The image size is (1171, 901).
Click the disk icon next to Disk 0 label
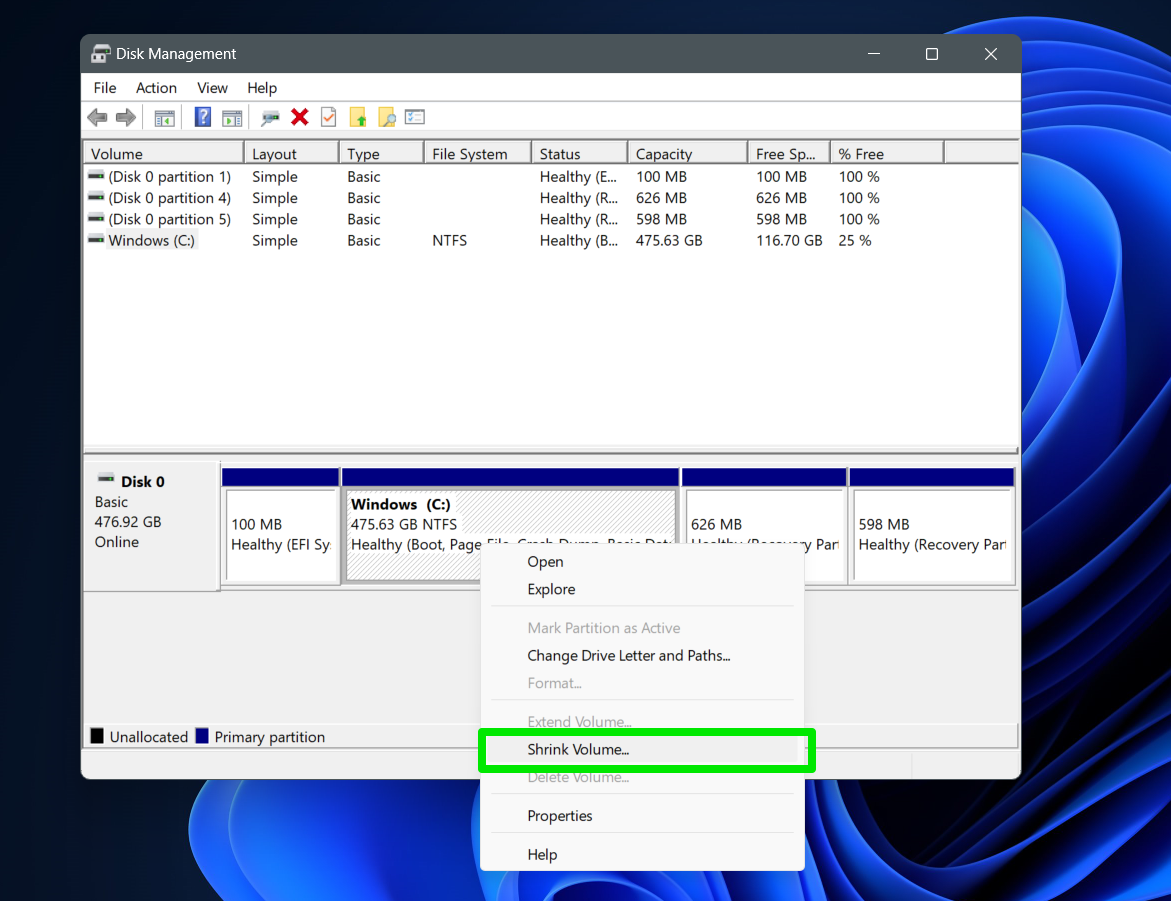106,479
